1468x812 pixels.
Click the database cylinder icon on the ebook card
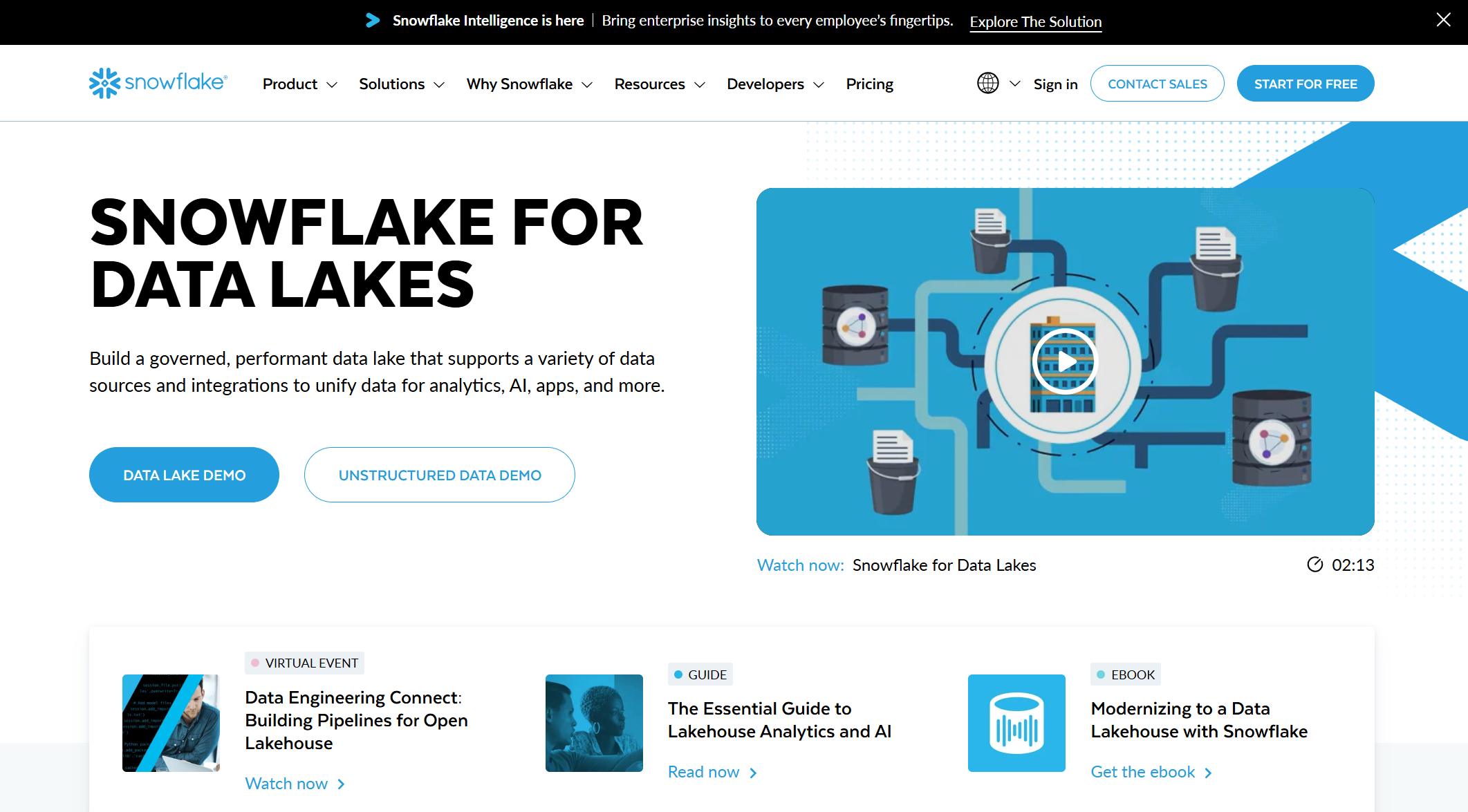click(1016, 723)
